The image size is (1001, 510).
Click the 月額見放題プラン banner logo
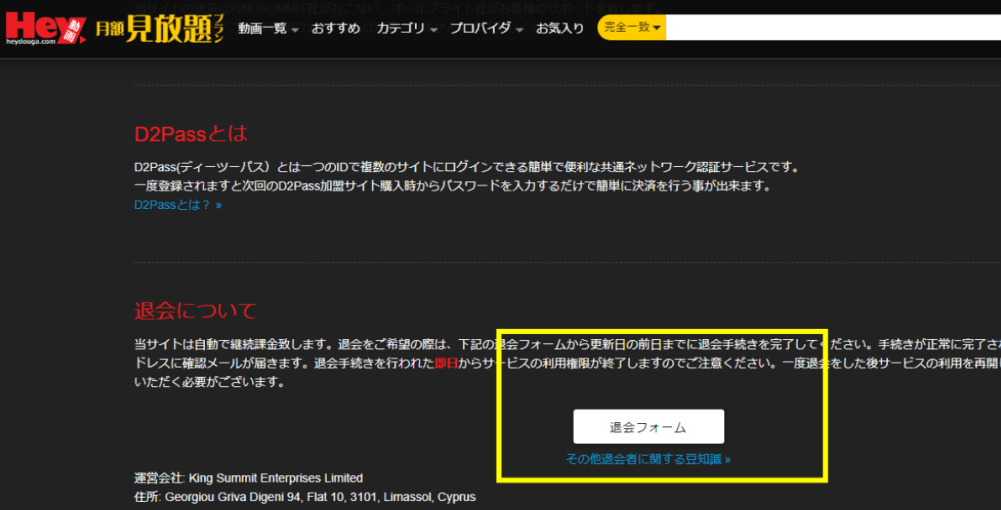coord(160,29)
